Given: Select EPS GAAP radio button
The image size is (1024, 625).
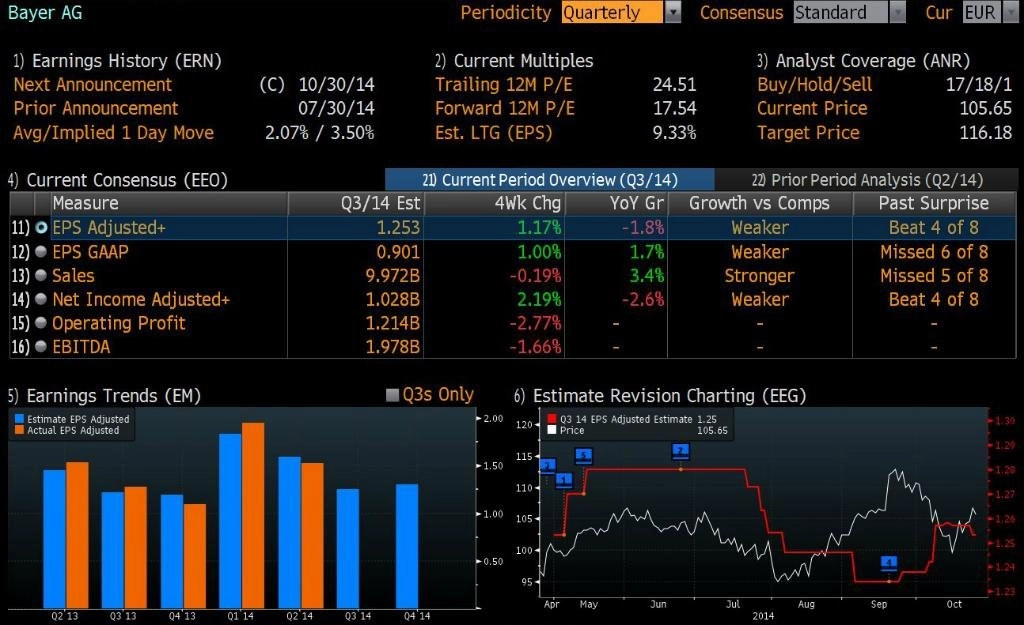Looking at the screenshot, I should tap(41, 251).
